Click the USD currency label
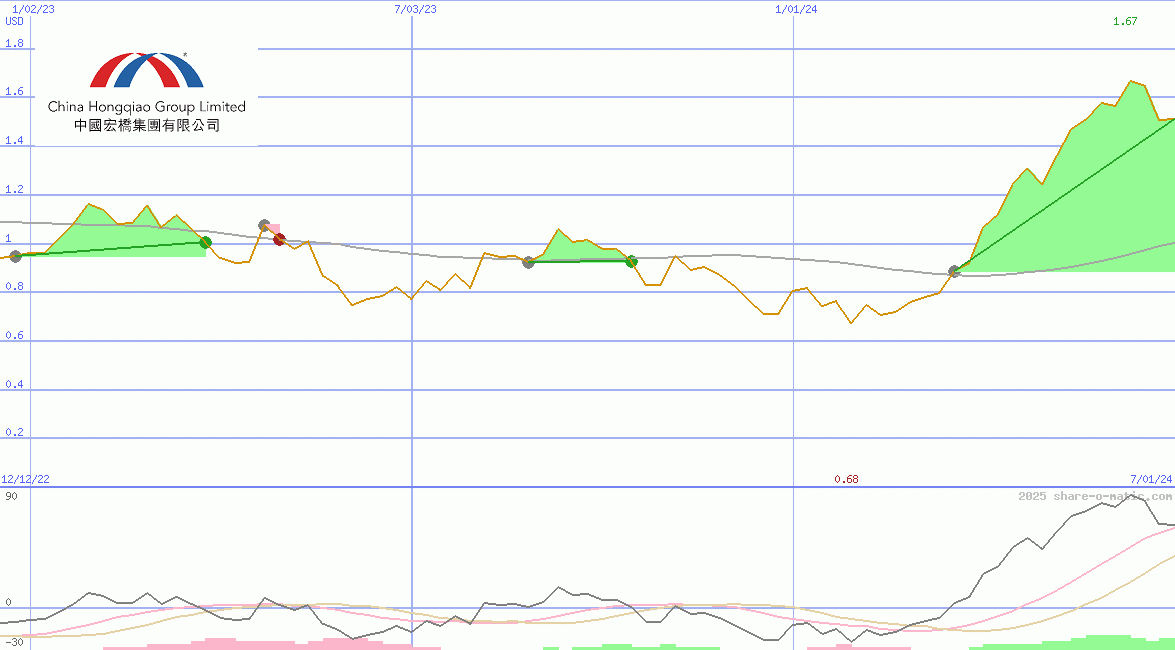Image resolution: width=1175 pixels, height=650 pixels. 14,21
